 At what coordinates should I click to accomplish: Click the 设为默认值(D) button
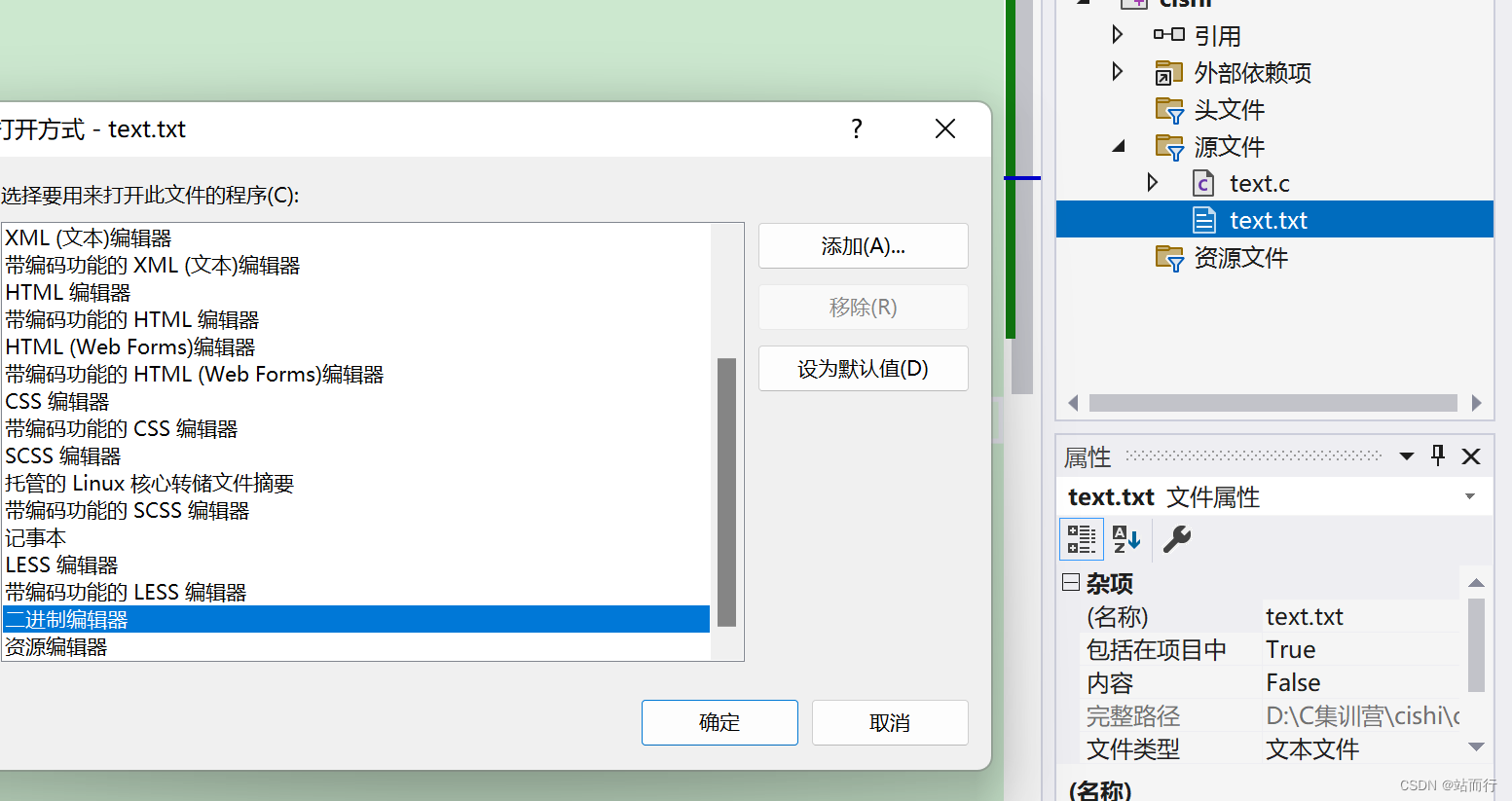coord(864,369)
